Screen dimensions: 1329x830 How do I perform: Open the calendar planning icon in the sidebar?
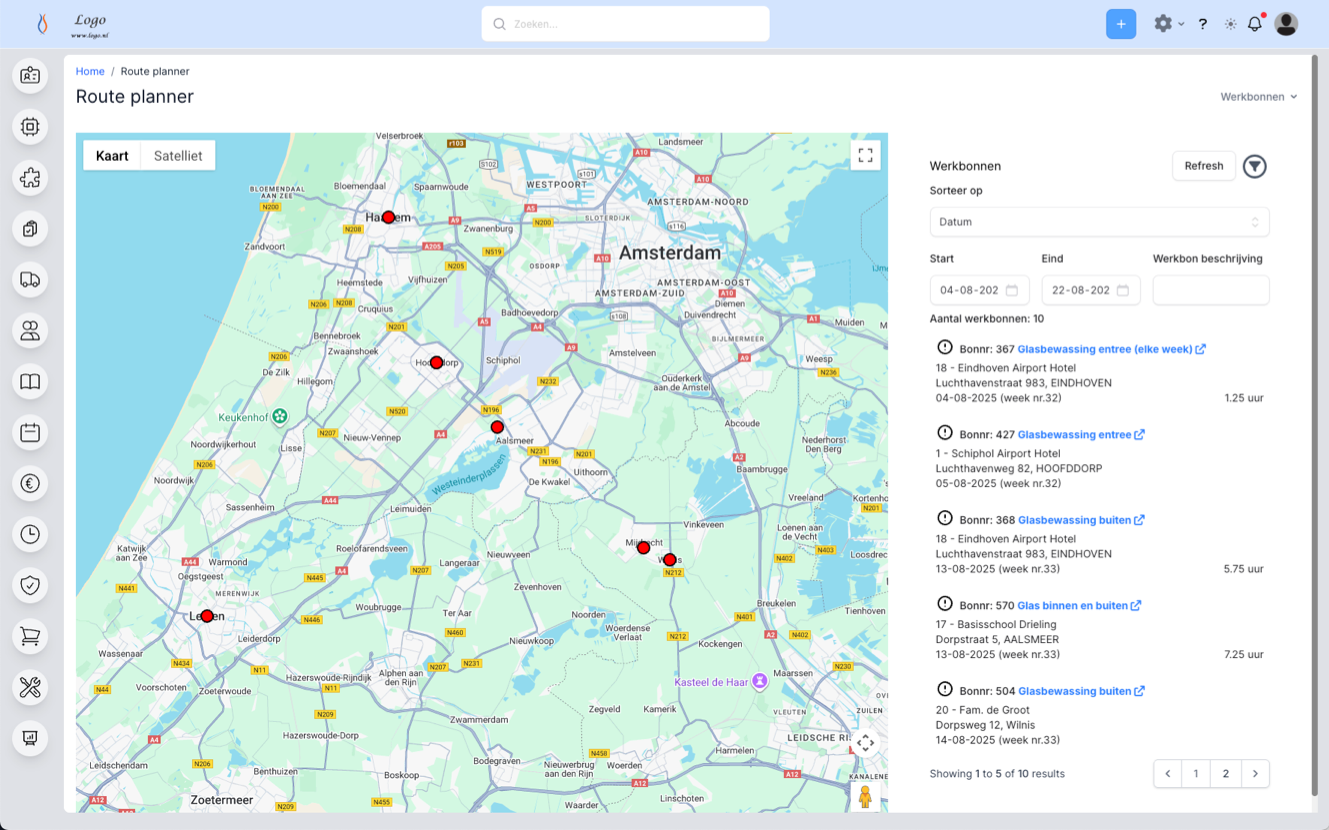[30, 432]
